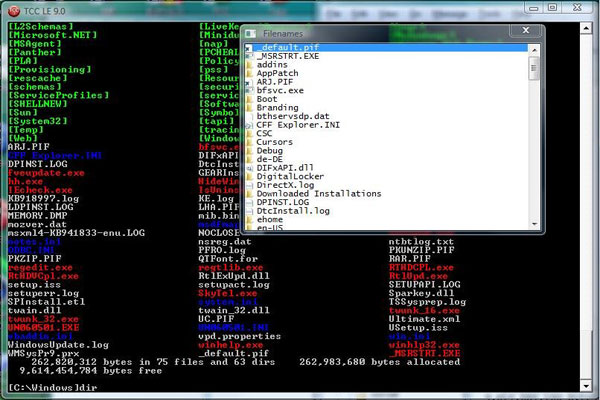600x400 pixels.
Task: Click the bfsvc.exe file icon
Action: coord(248,90)
